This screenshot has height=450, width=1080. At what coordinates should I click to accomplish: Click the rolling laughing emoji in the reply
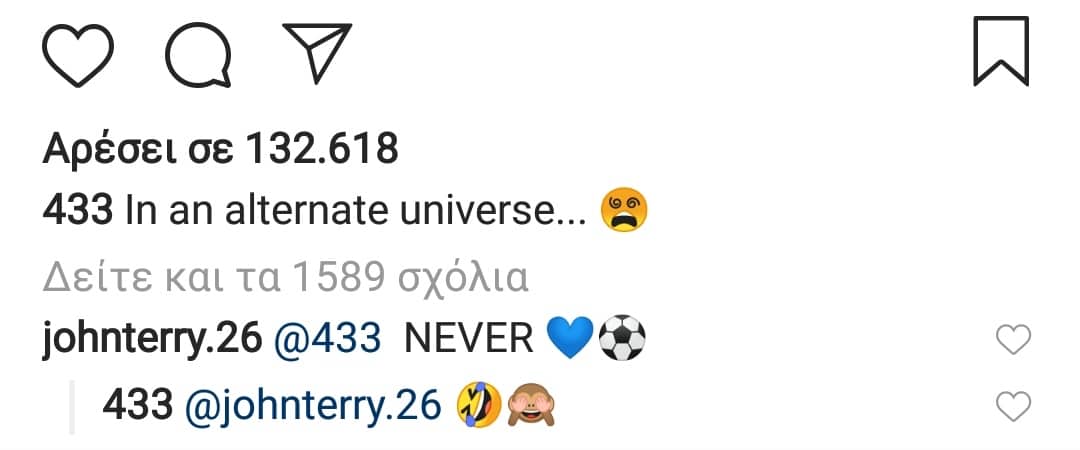pos(479,405)
